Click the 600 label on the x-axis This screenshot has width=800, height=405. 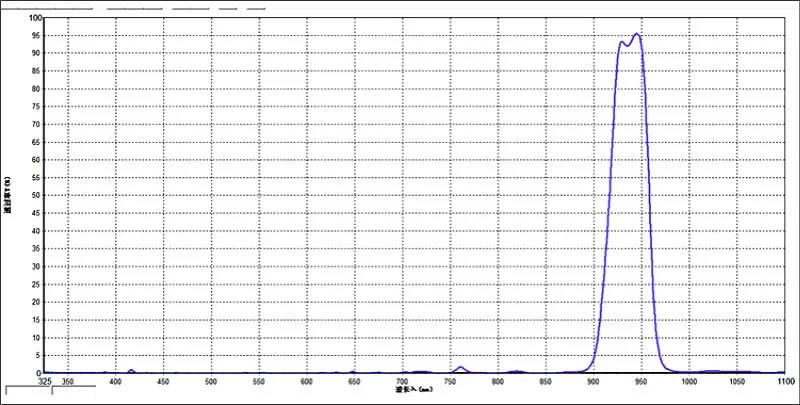[306, 381]
